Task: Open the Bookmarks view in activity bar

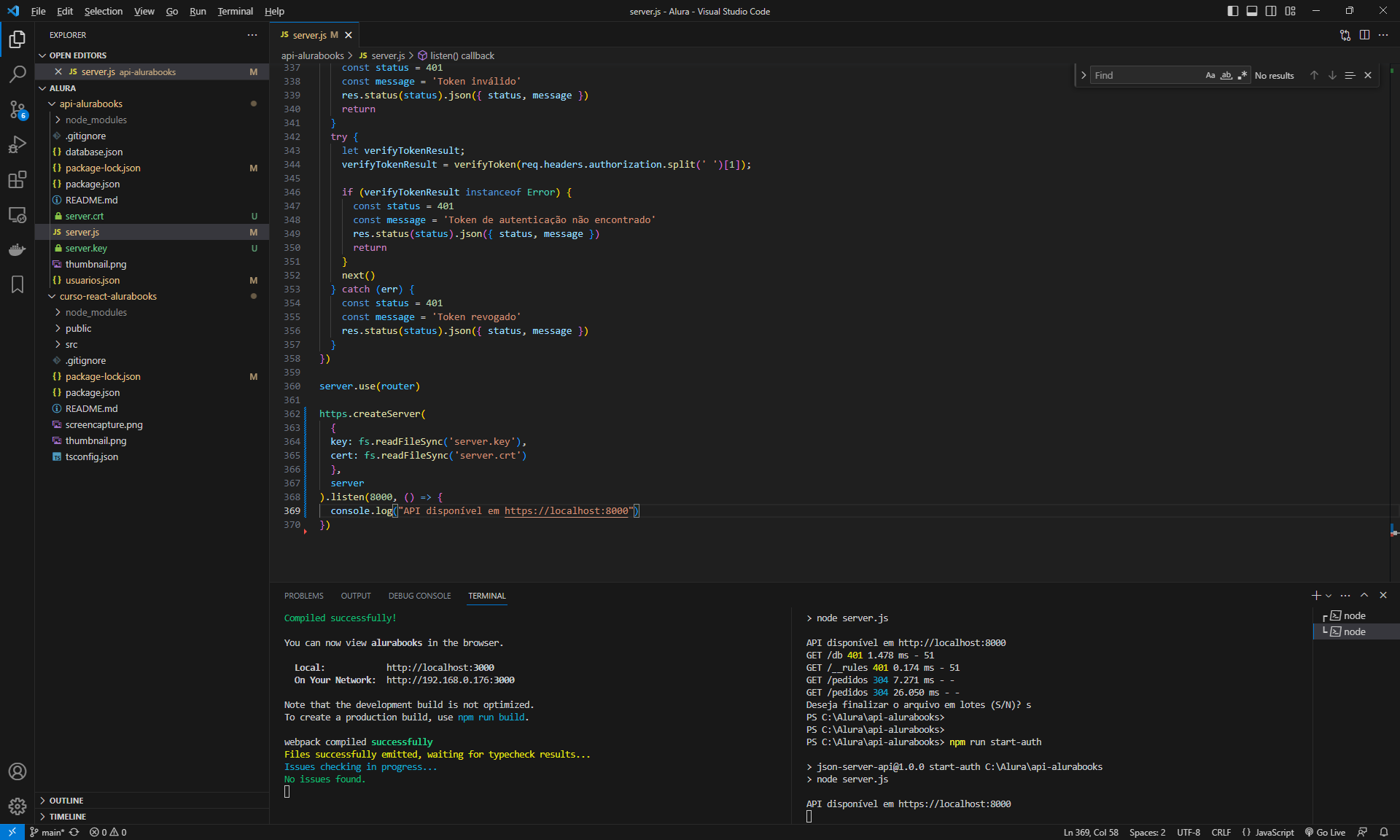Action: [x=17, y=284]
